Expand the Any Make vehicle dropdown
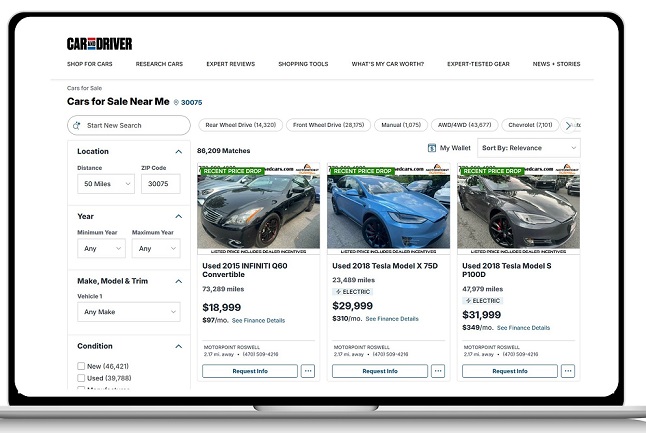 (x=128, y=312)
